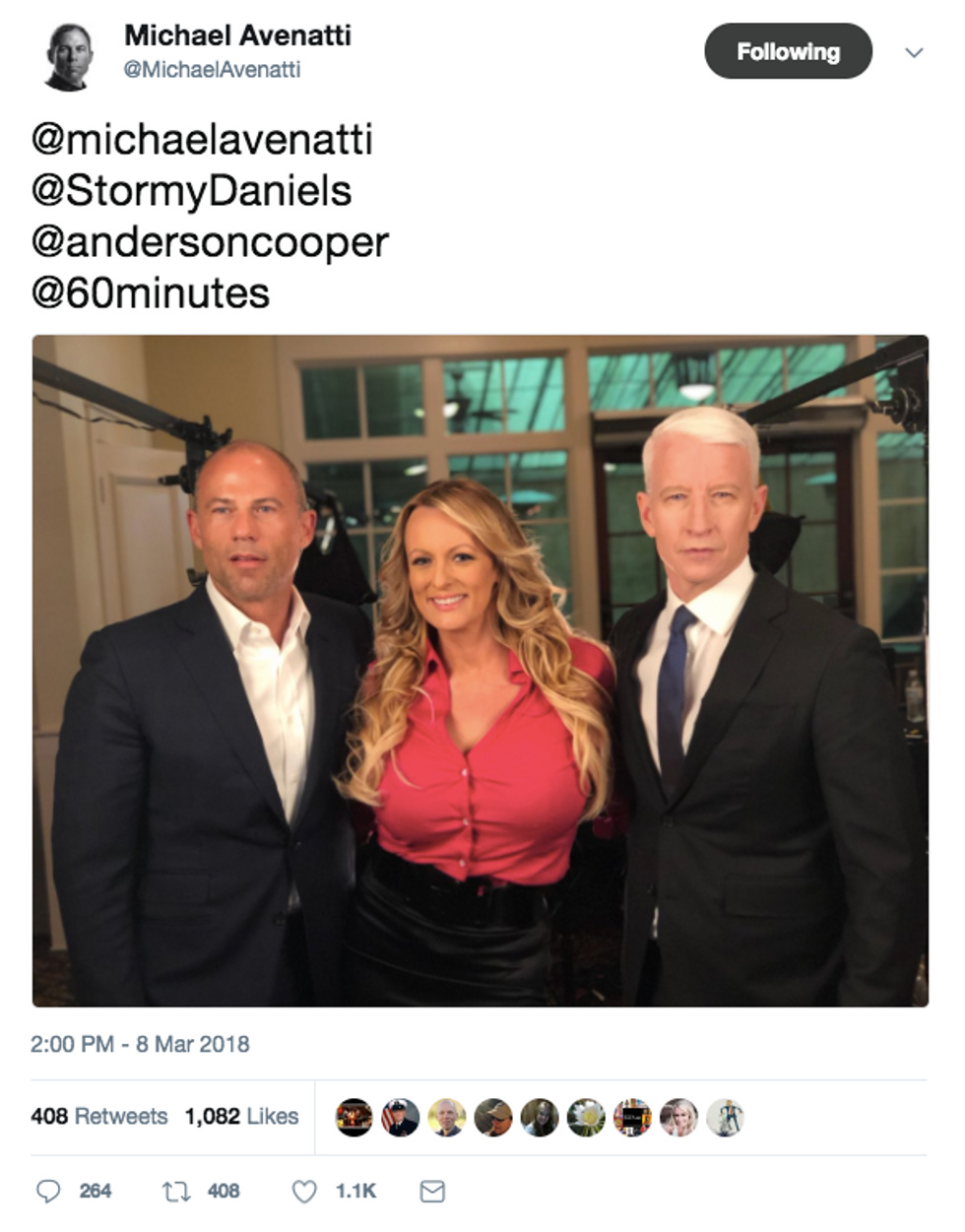Open the last liker's avatar in row

pos(725,1118)
